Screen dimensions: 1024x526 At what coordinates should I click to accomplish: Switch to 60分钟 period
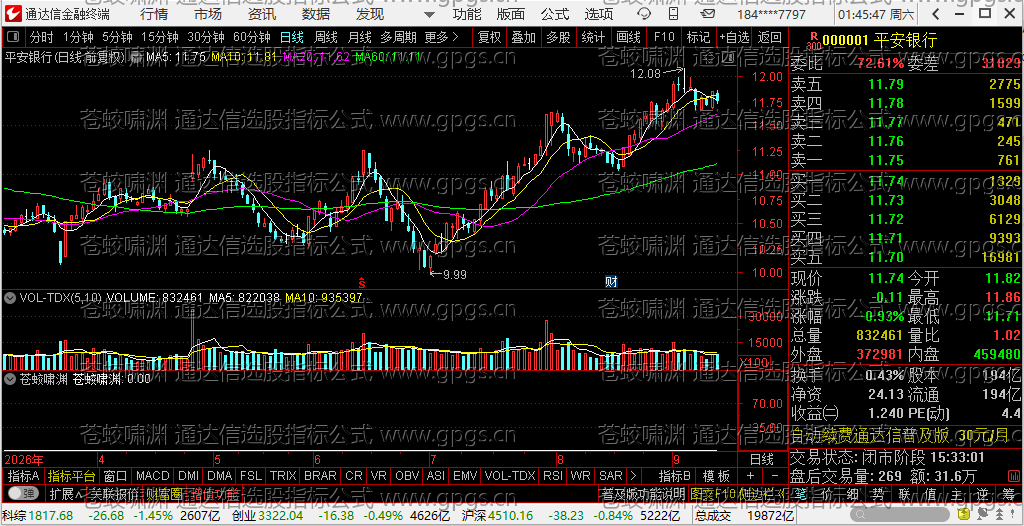point(251,37)
